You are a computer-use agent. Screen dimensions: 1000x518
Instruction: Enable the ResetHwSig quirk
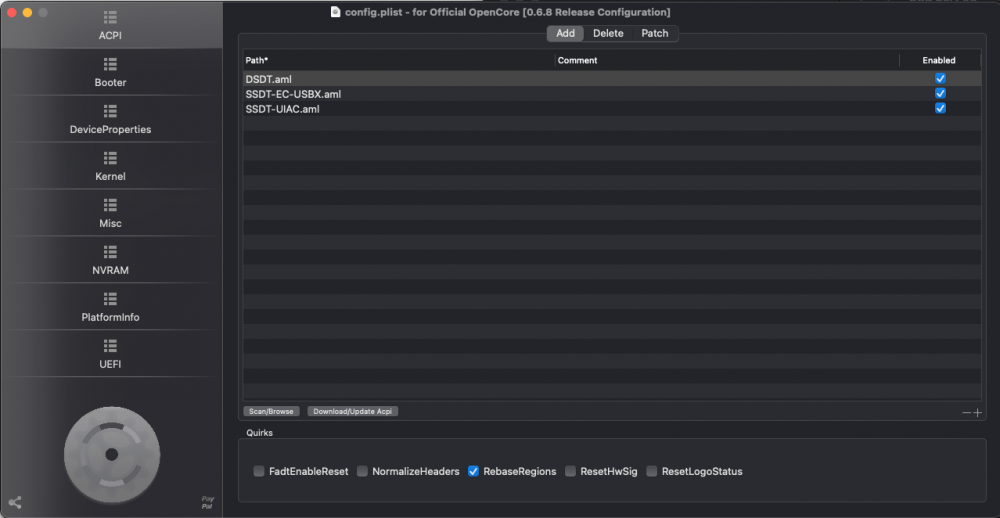pos(570,471)
